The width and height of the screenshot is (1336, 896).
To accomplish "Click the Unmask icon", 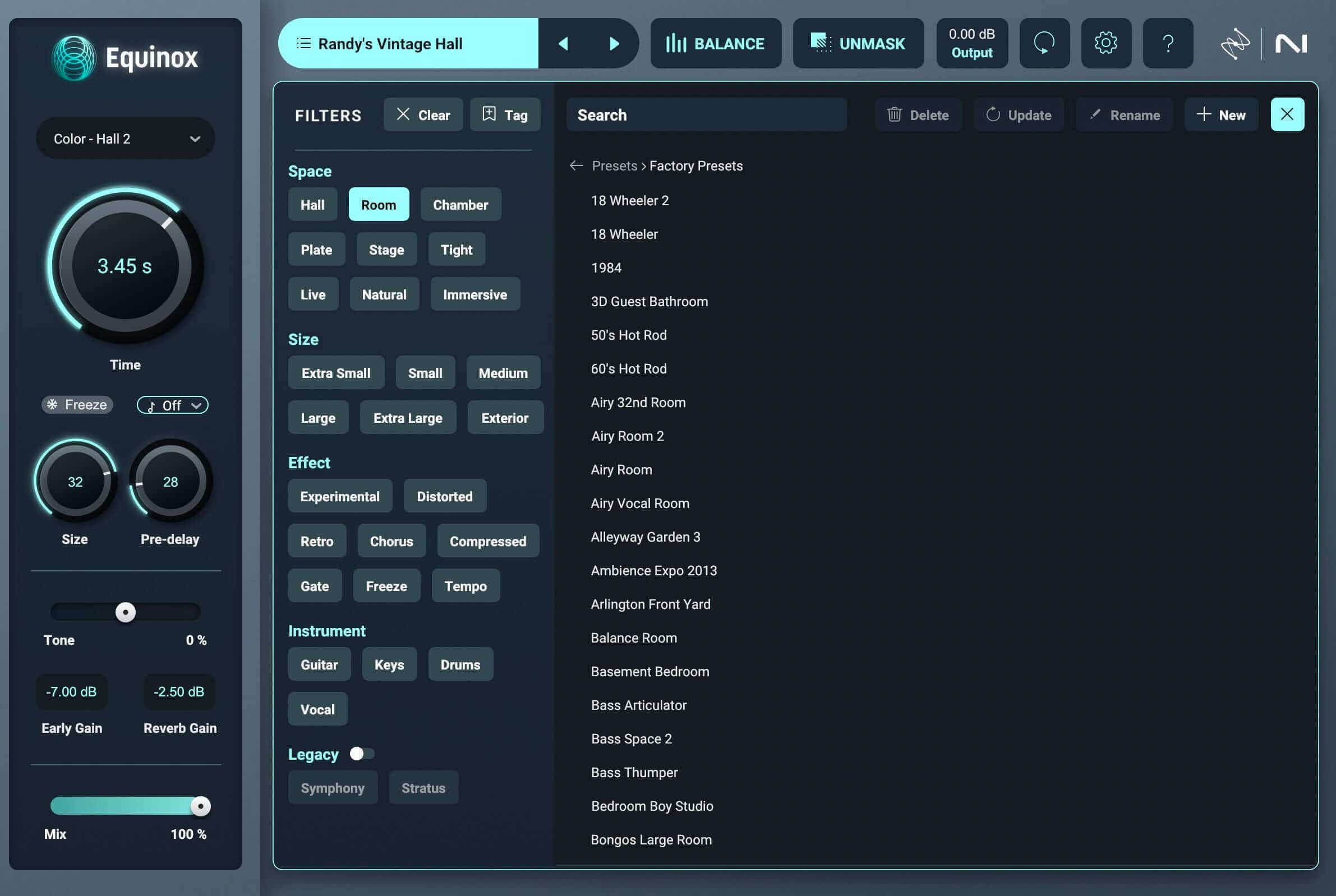I will (x=821, y=42).
